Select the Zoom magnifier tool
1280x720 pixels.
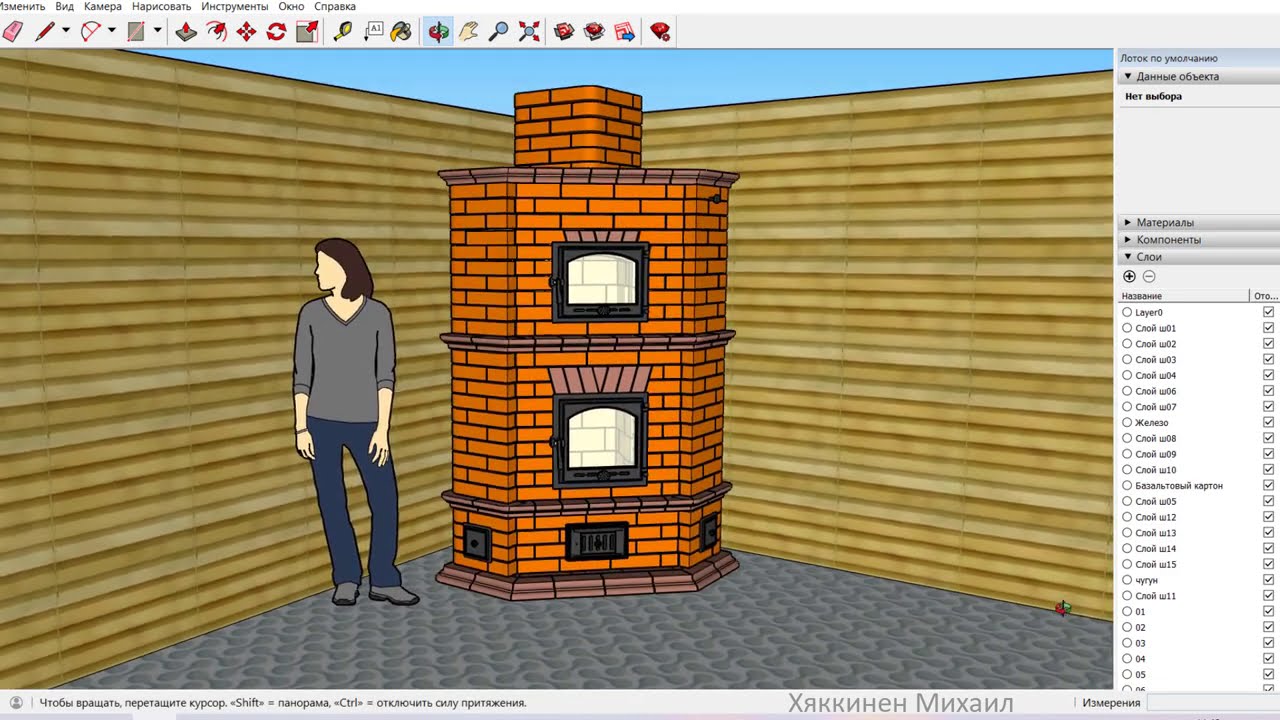point(498,32)
